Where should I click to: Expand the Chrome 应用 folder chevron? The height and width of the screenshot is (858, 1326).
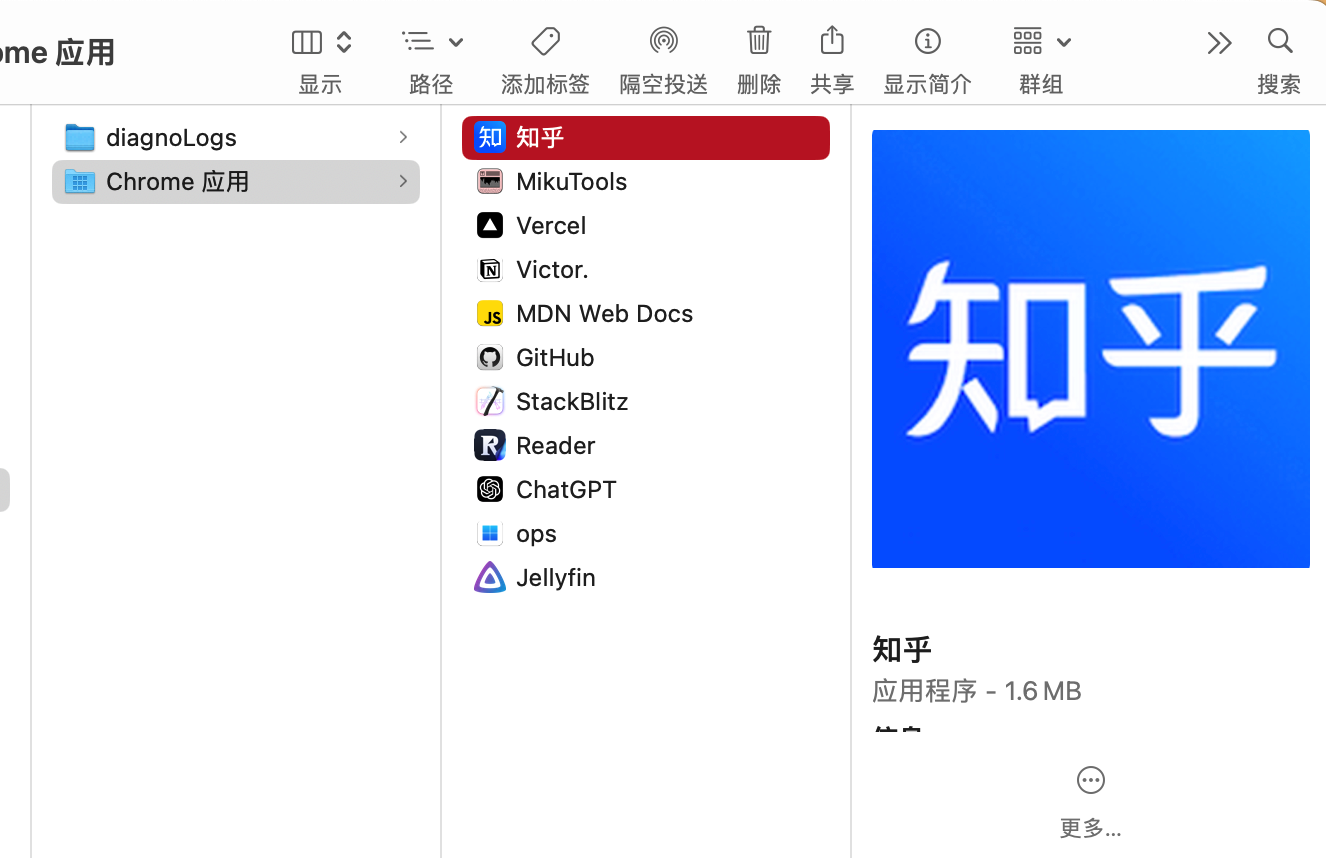[x=403, y=181]
